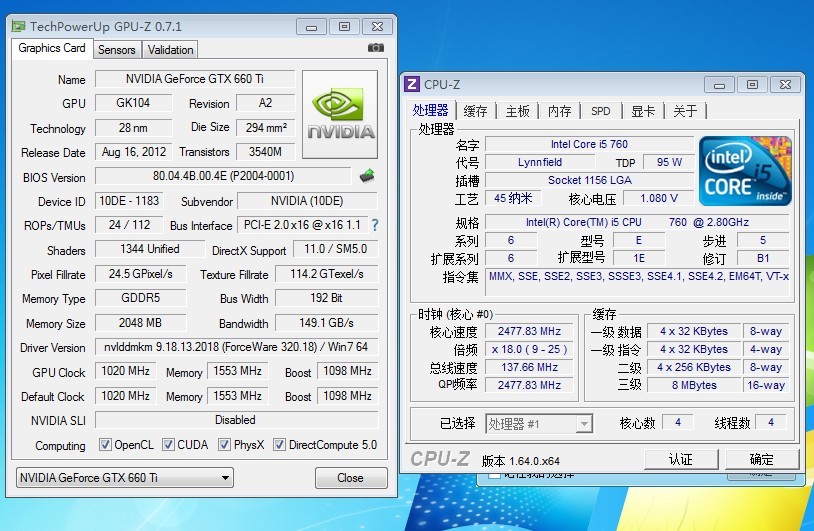Click the NVIDIA logo in GPU-Z
Screen dimensions: 814x531
[x=340, y=115]
